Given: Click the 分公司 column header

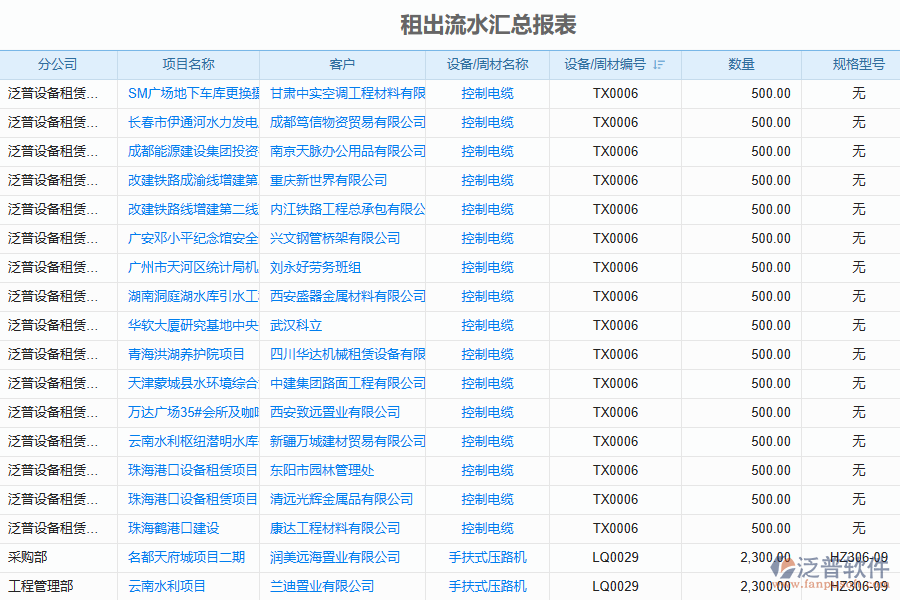Looking at the screenshot, I should coord(58,65).
